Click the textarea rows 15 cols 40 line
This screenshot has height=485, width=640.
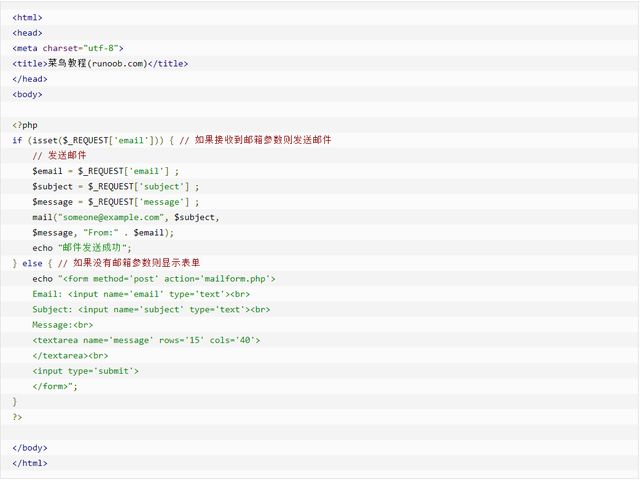tap(146, 340)
